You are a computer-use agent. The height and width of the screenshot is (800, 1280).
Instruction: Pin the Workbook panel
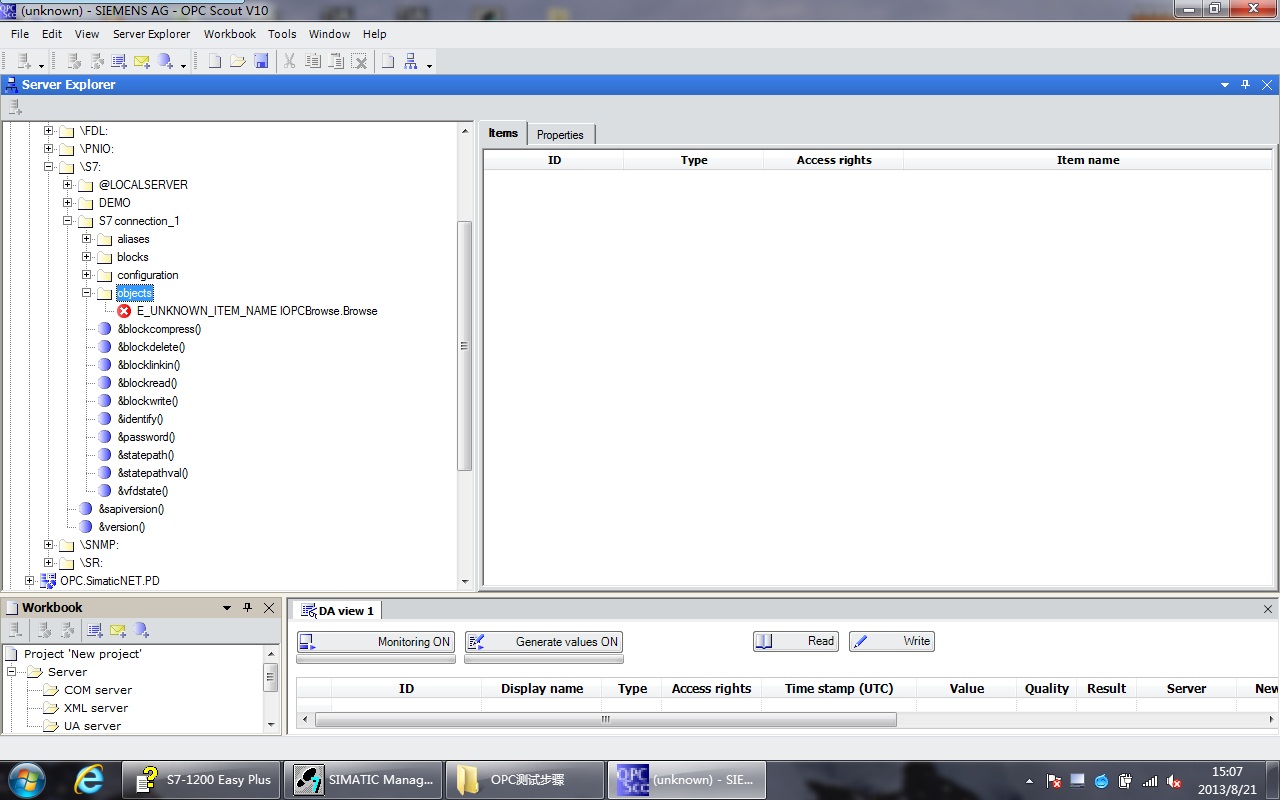pyautogui.click(x=248, y=607)
